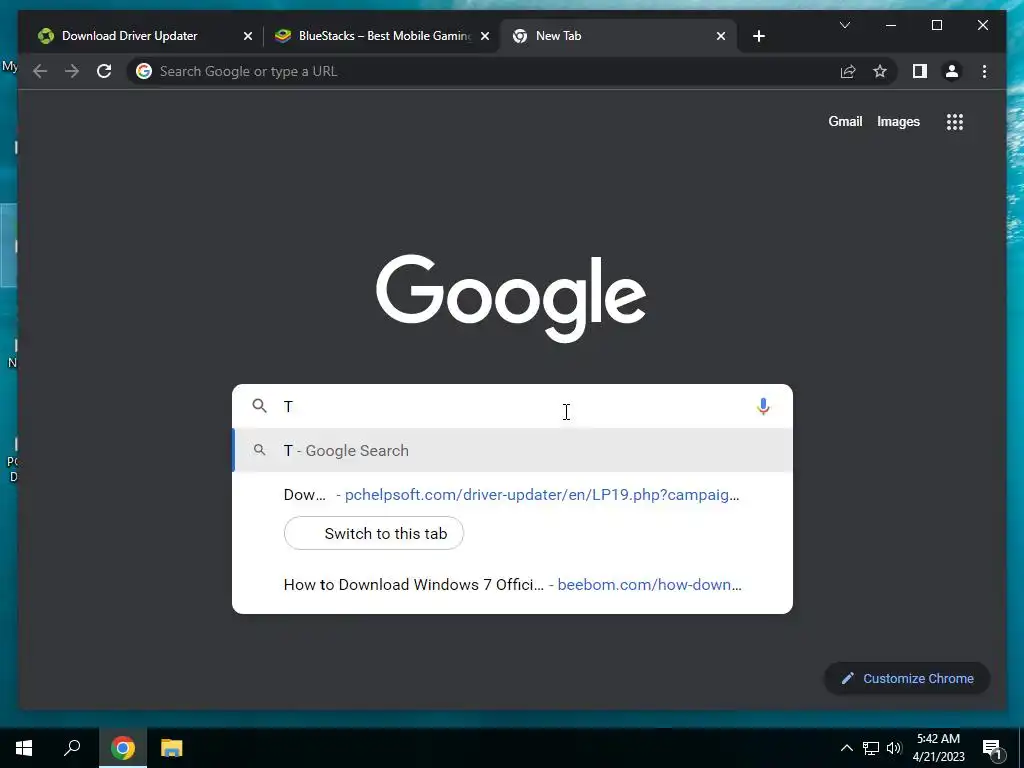The height and width of the screenshot is (768, 1024).
Task: Click the magnifier icon in the search box
Action: (x=259, y=406)
